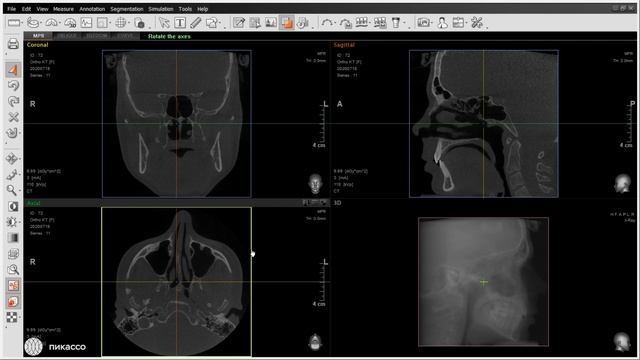Select the text annotation tool
This screenshot has width=640, height=360.
[x=180, y=23]
